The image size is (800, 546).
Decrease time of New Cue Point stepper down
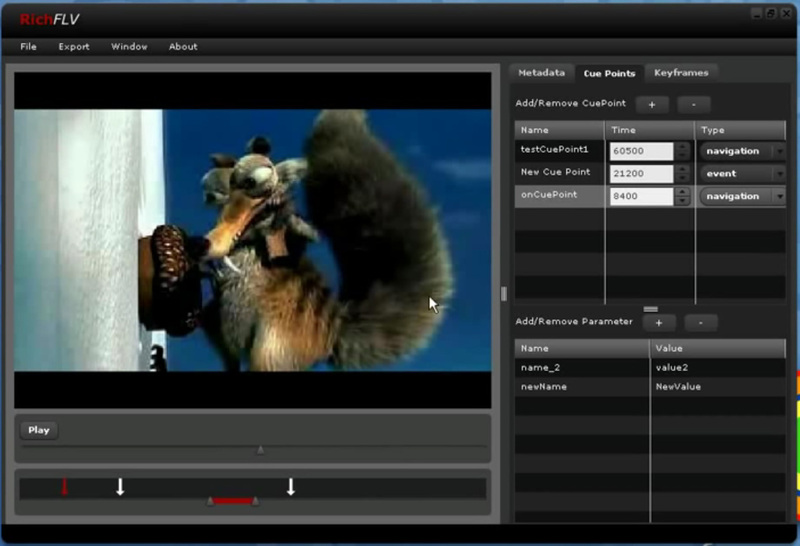coord(682,178)
